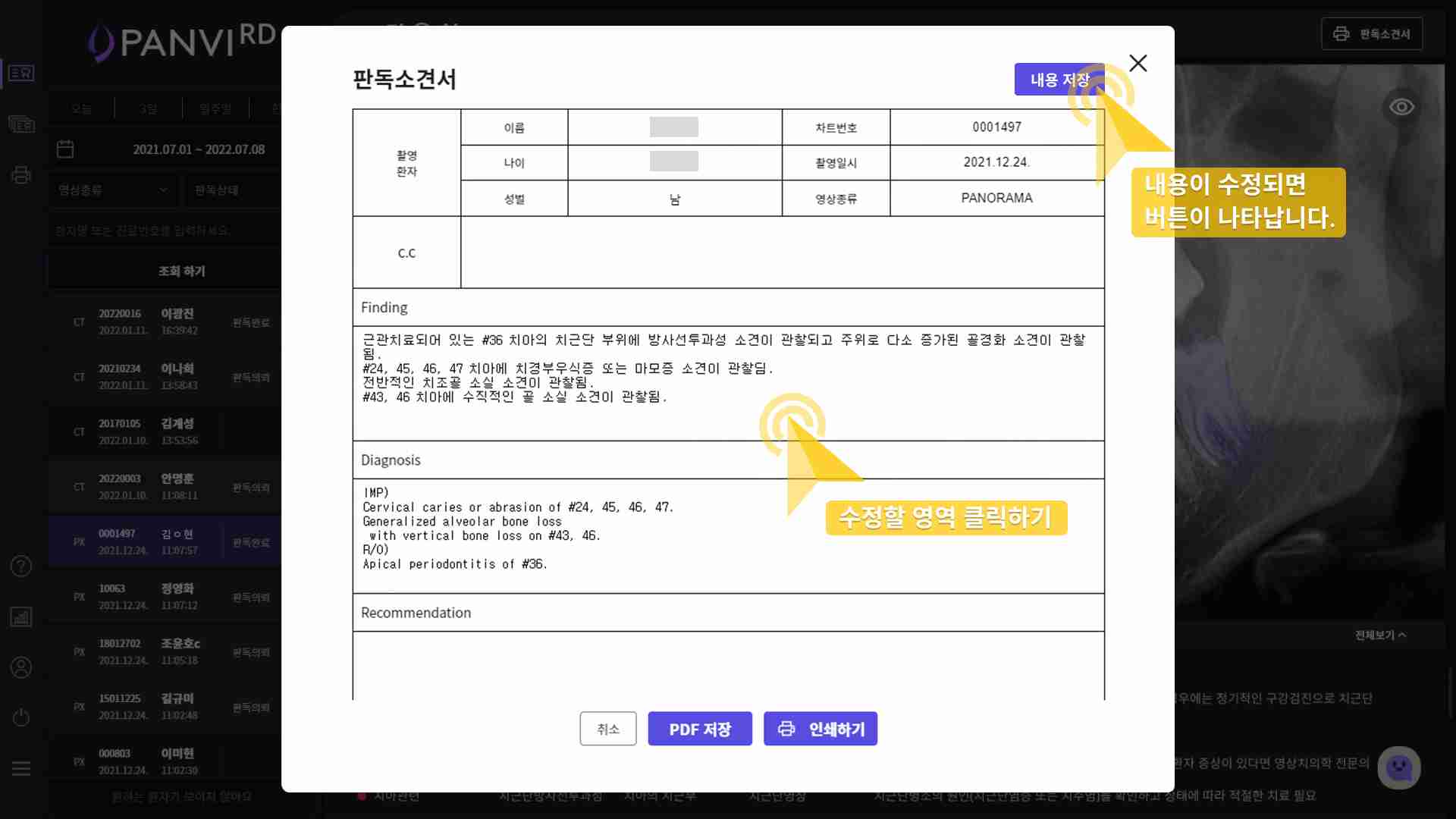Open the 판독상태 dropdown
1456x819 pixels.
[232, 190]
